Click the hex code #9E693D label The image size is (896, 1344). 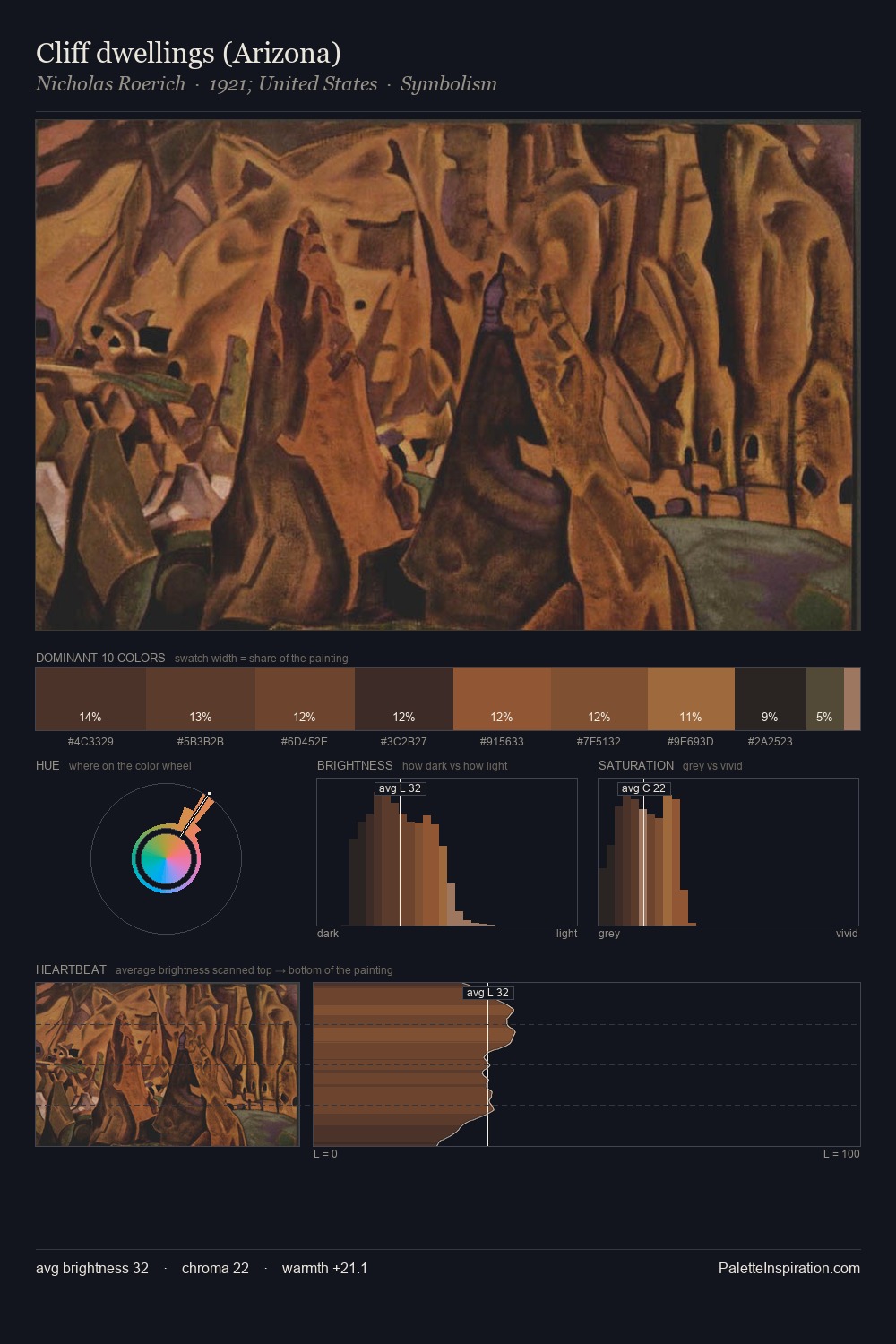691,742
